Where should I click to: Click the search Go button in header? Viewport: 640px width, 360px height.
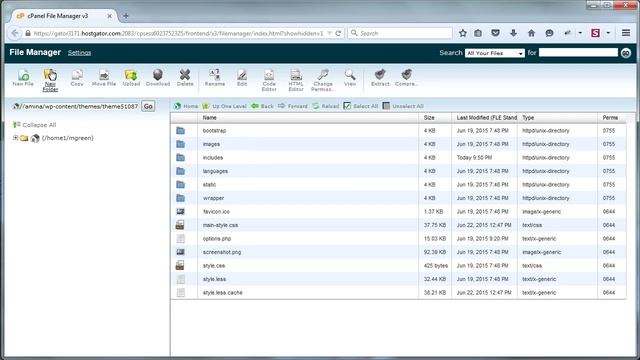pyautogui.click(x=626, y=53)
